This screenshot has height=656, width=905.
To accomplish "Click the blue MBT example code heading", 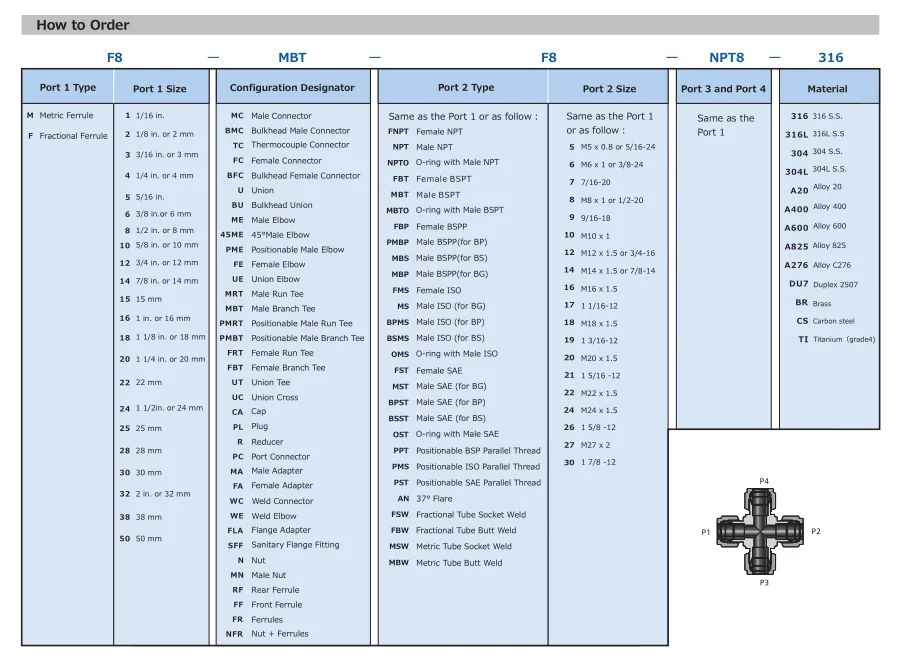I will (292, 58).
